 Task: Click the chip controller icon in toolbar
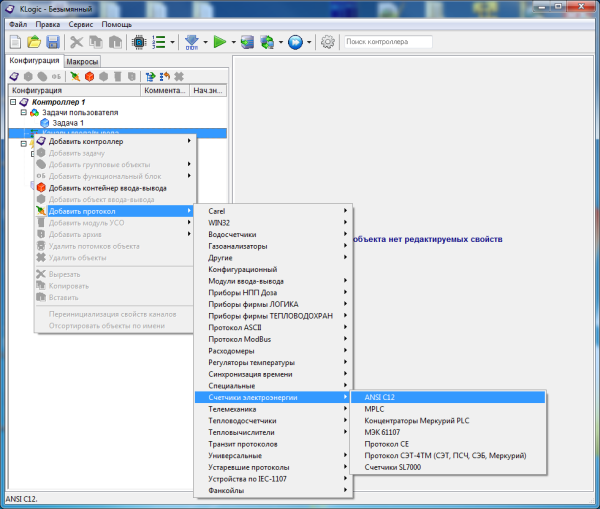click(138, 42)
